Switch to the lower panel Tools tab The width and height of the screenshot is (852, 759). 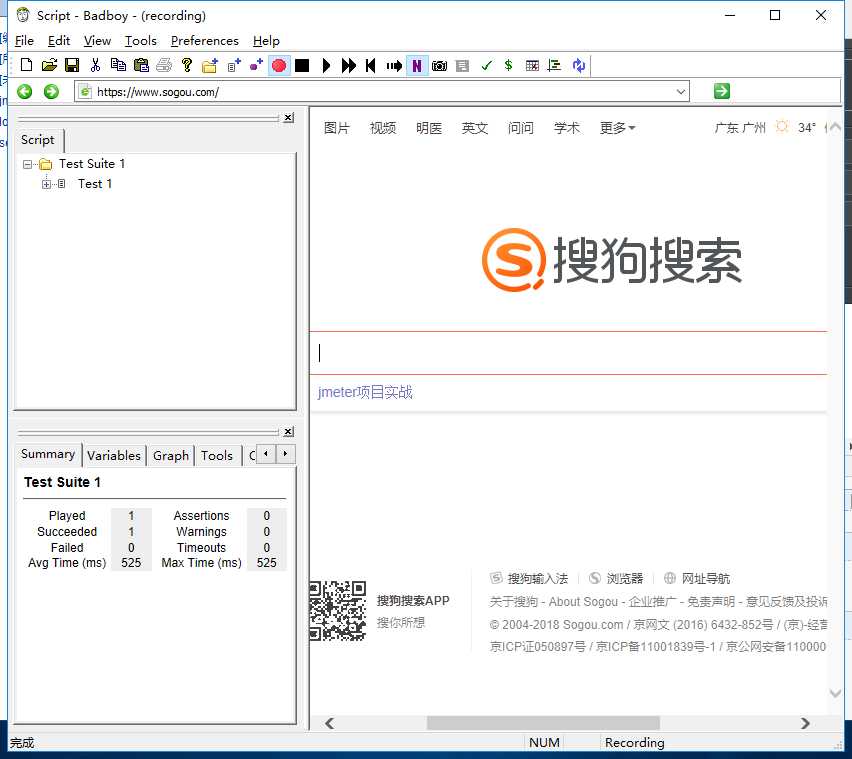217,455
